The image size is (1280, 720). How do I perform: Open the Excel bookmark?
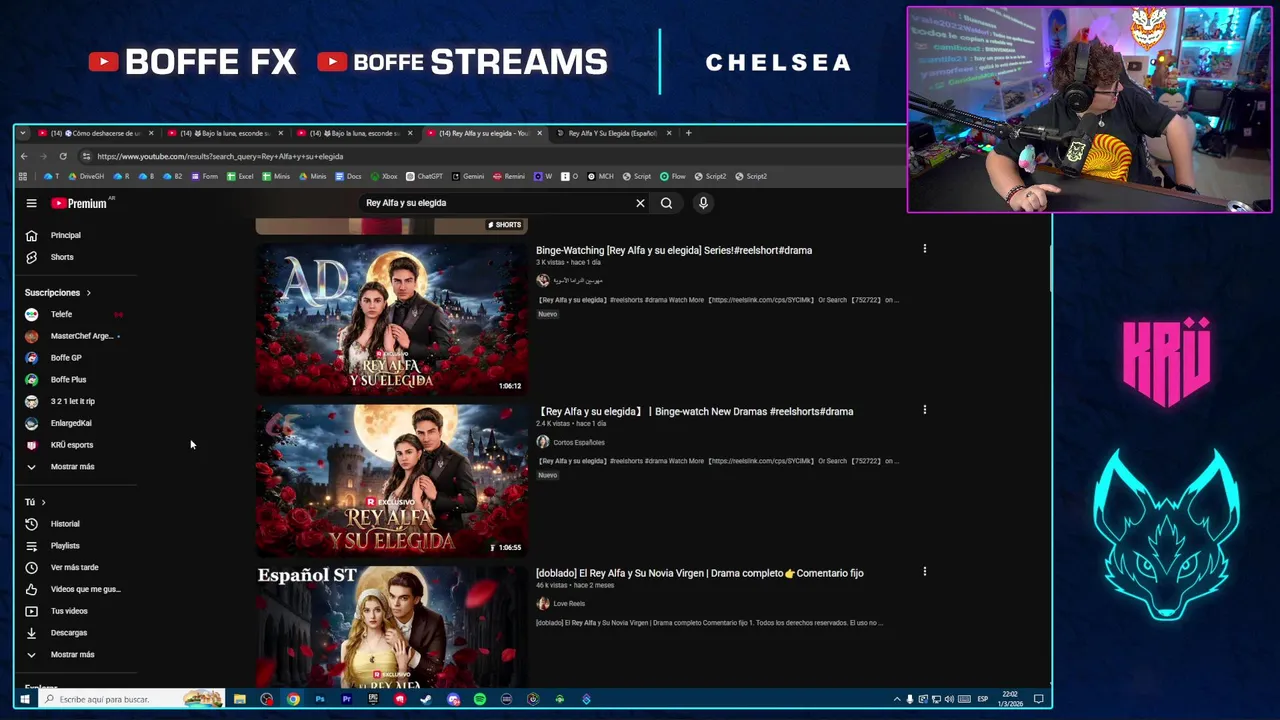tap(240, 176)
